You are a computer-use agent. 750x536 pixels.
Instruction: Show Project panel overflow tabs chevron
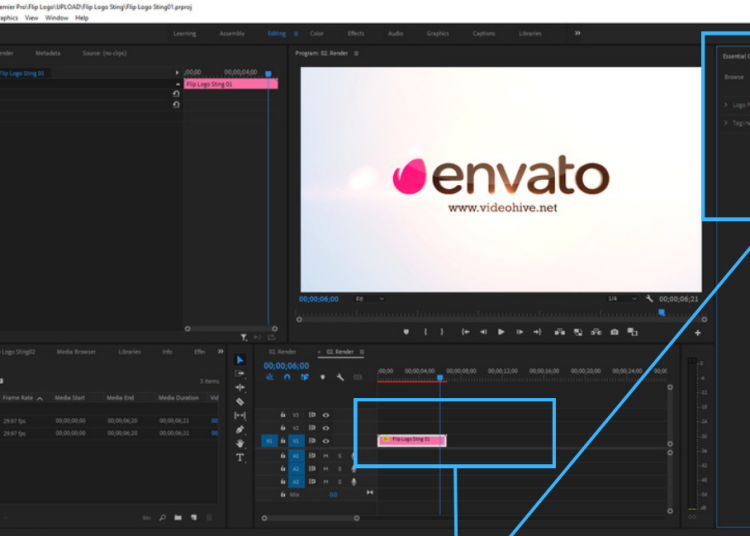(x=221, y=351)
